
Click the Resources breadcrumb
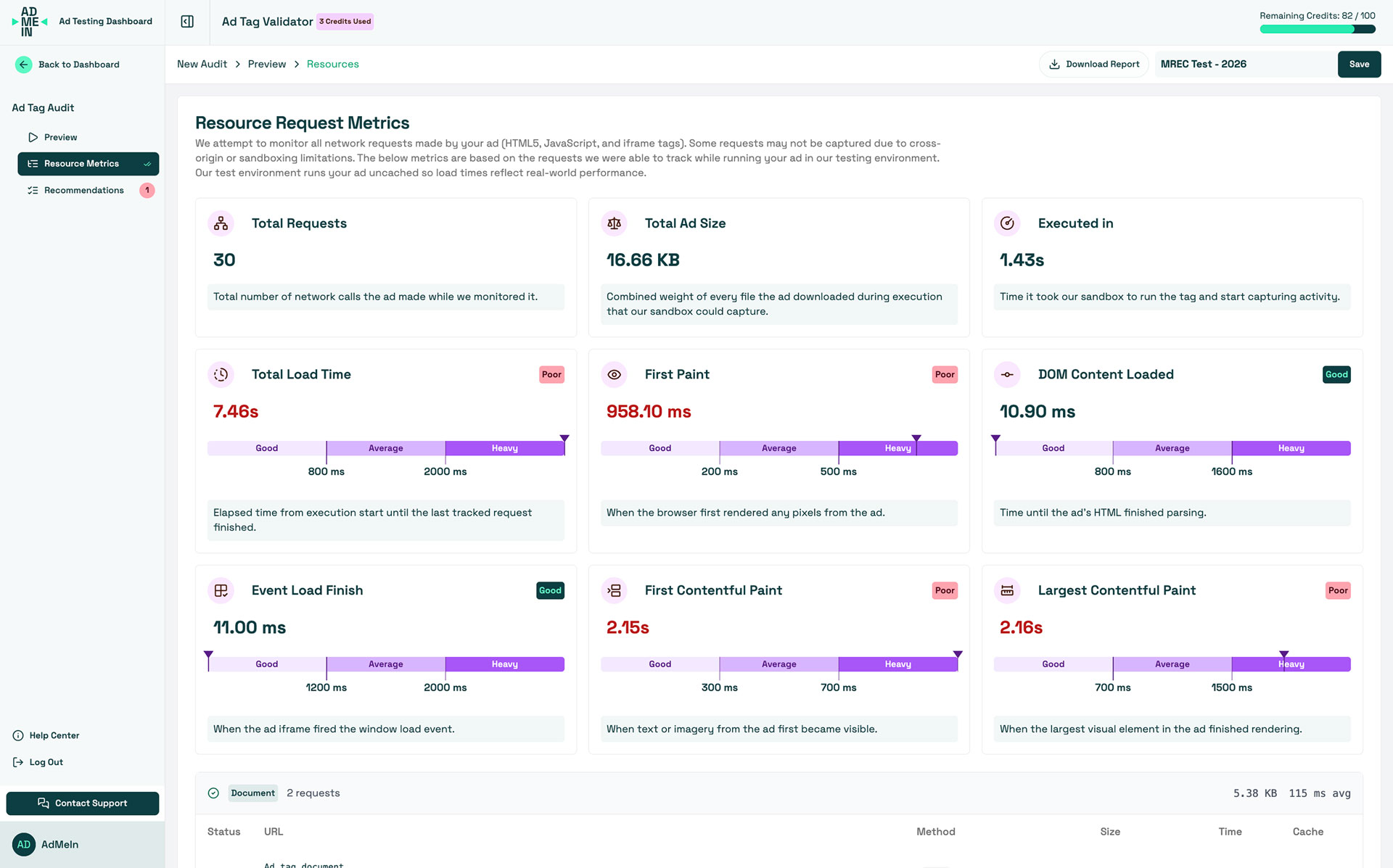coord(332,65)
